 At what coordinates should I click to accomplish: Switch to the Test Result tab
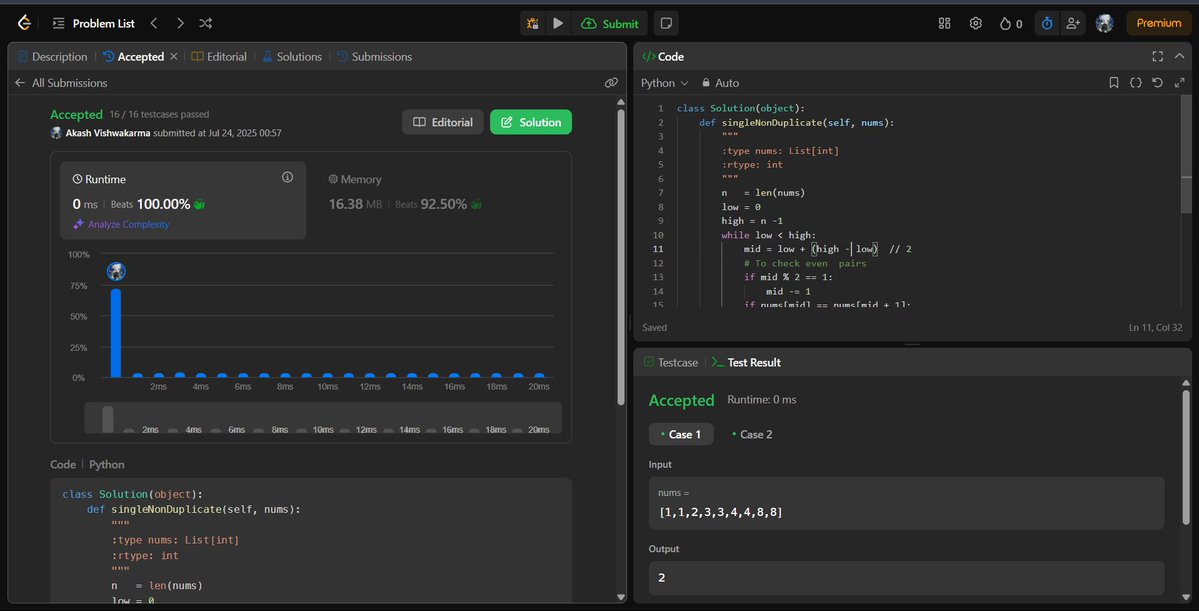(746, 362)
